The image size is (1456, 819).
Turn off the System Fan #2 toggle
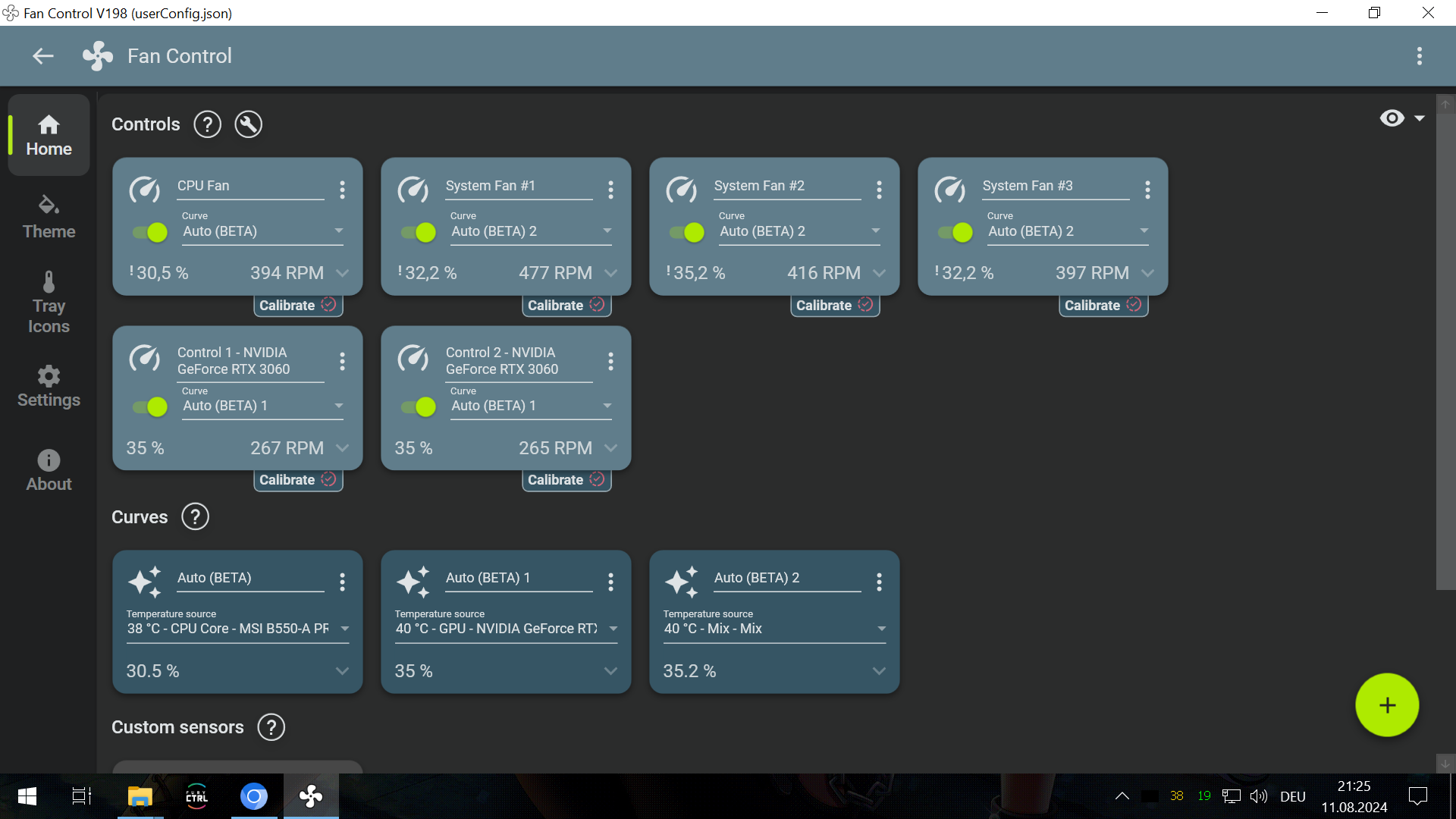687,232
